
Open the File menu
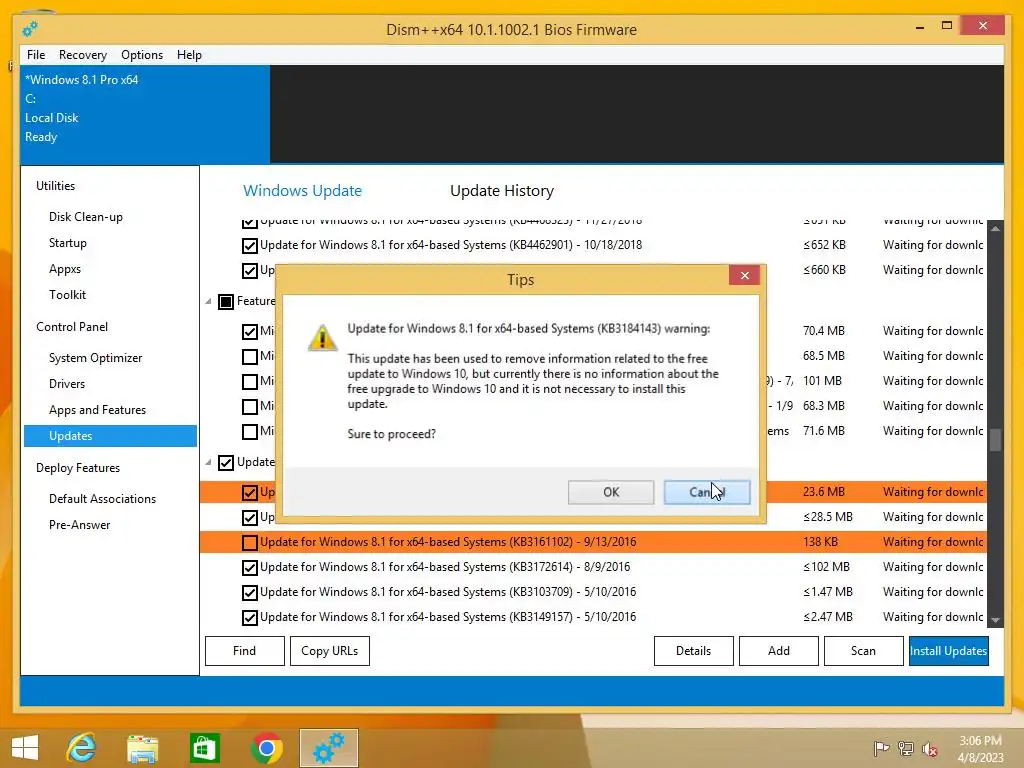pyautogui.click(x=36, y=55)
